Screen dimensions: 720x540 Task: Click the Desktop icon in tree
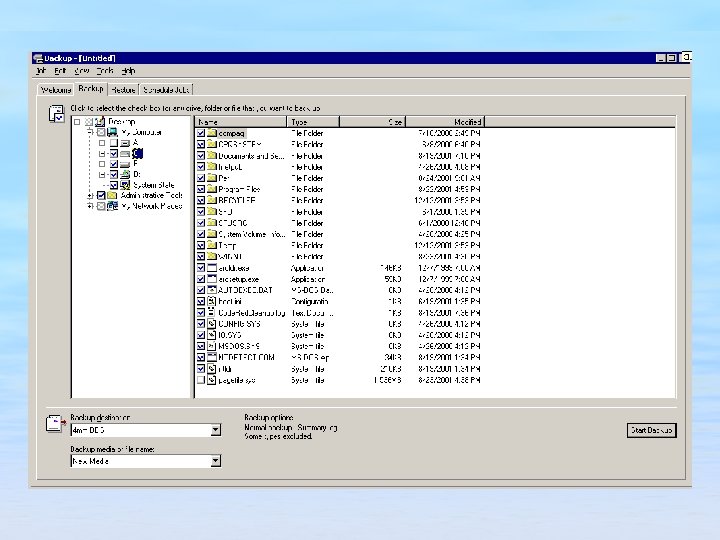click(100, 122)
